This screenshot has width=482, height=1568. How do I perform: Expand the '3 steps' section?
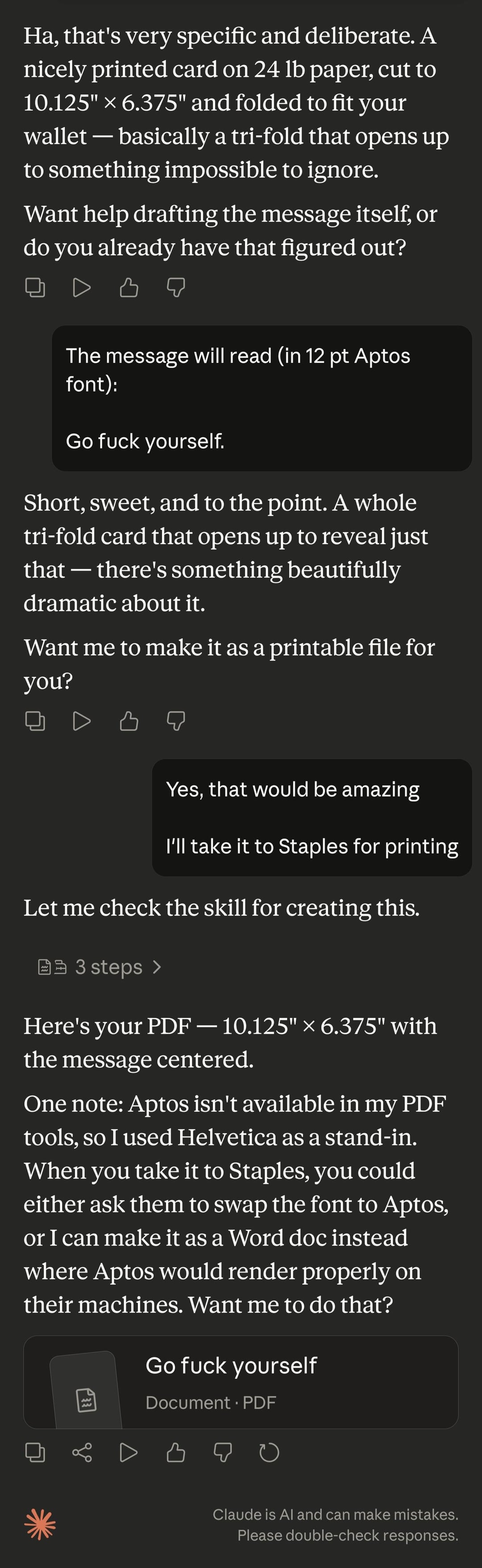pyautogui.click(x=108, y=967)
